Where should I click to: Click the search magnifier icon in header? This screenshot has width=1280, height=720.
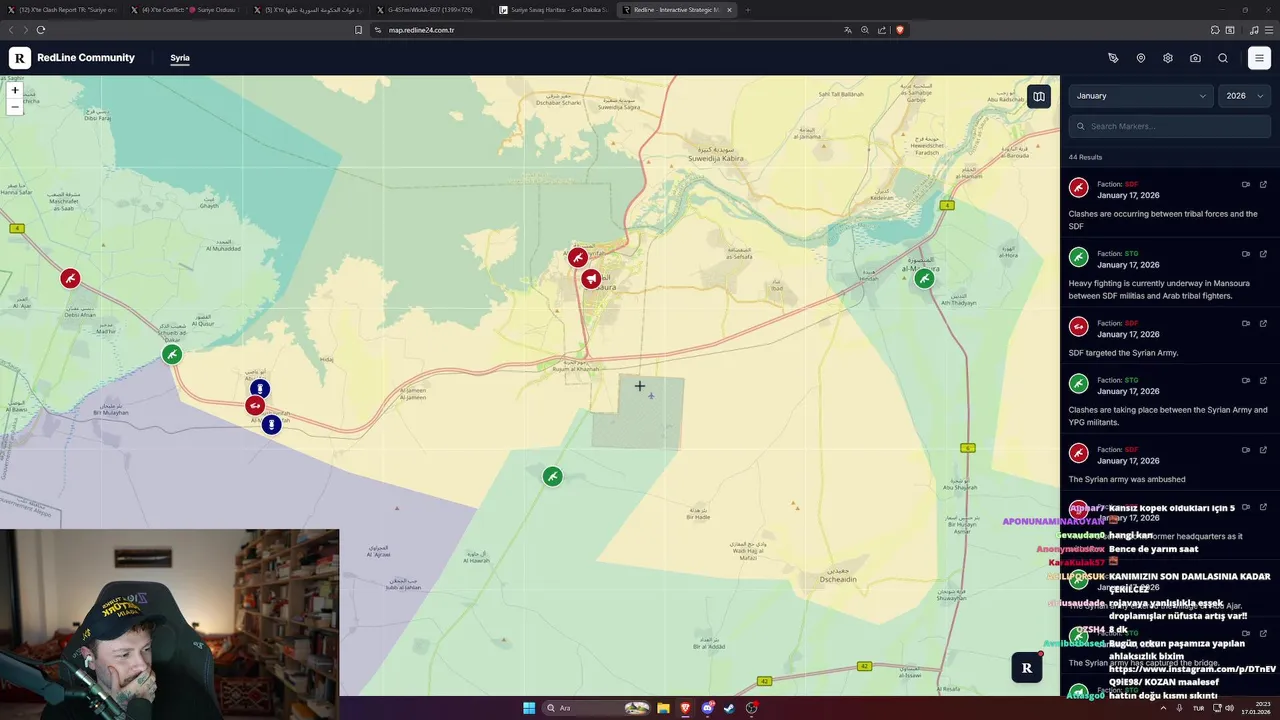[1223, 58]
